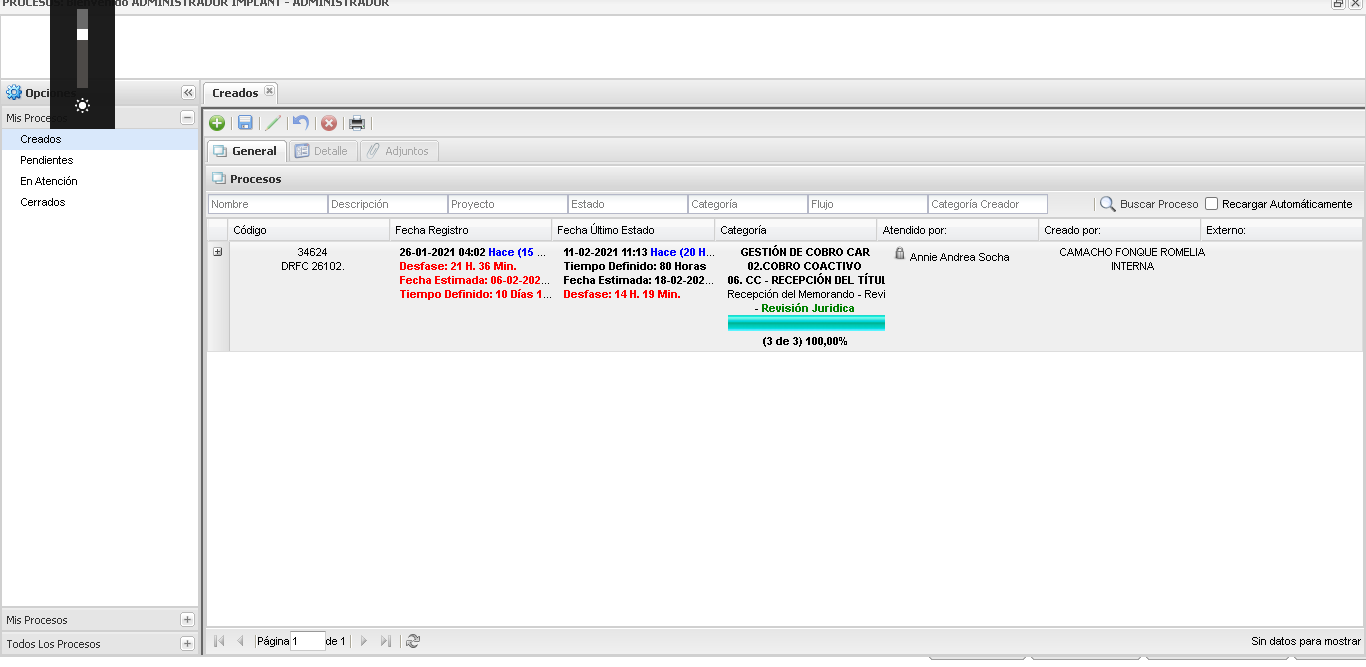This screenshot has height=667, width=1366.
Task: Click the brightness slider handle
Action: pyautogui.click(x=83, y=34)
